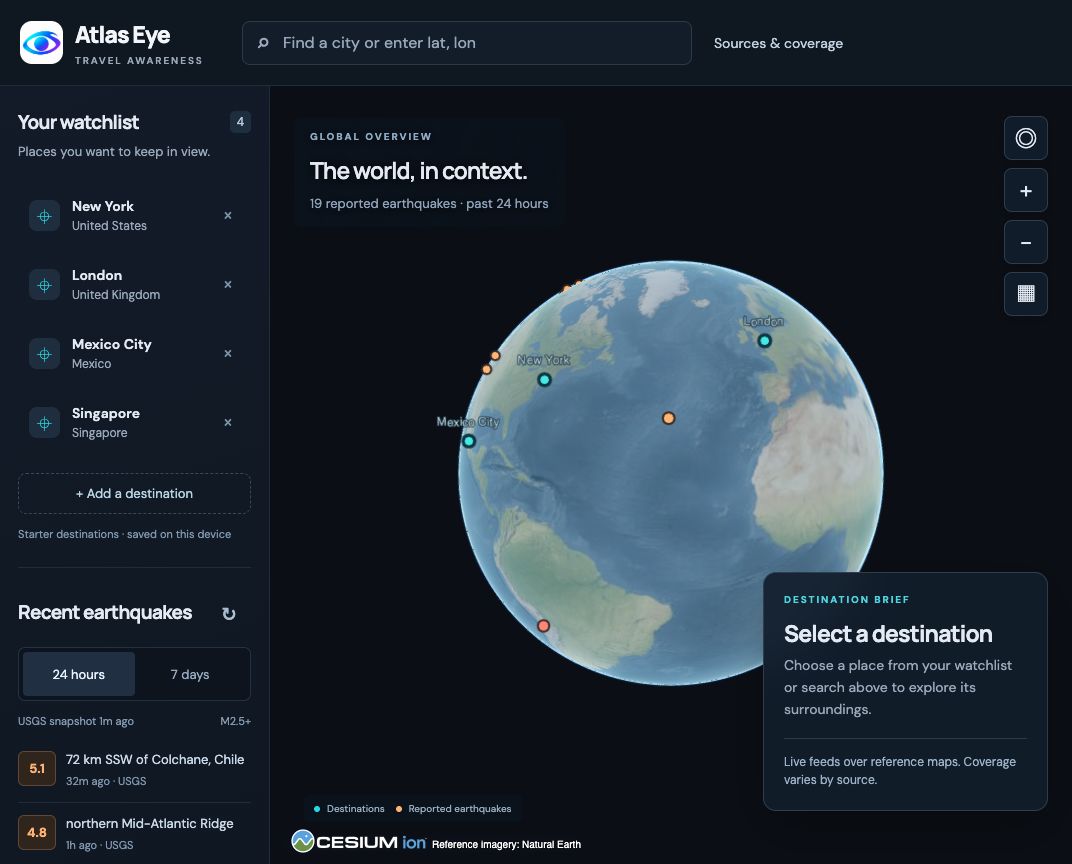1072x864 pixels.
Task: Click the M2.5+ magnitude filter label
Action: (x=235, y=721)
